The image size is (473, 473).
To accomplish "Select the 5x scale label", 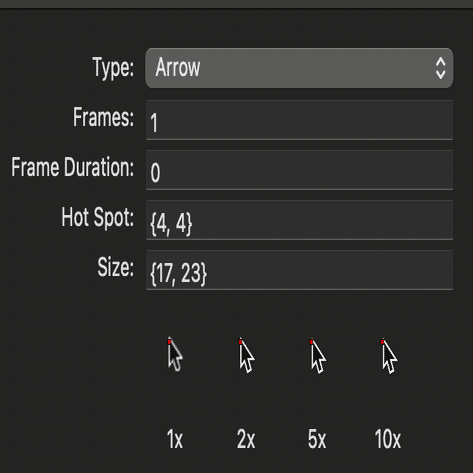I will click(317, 439).
